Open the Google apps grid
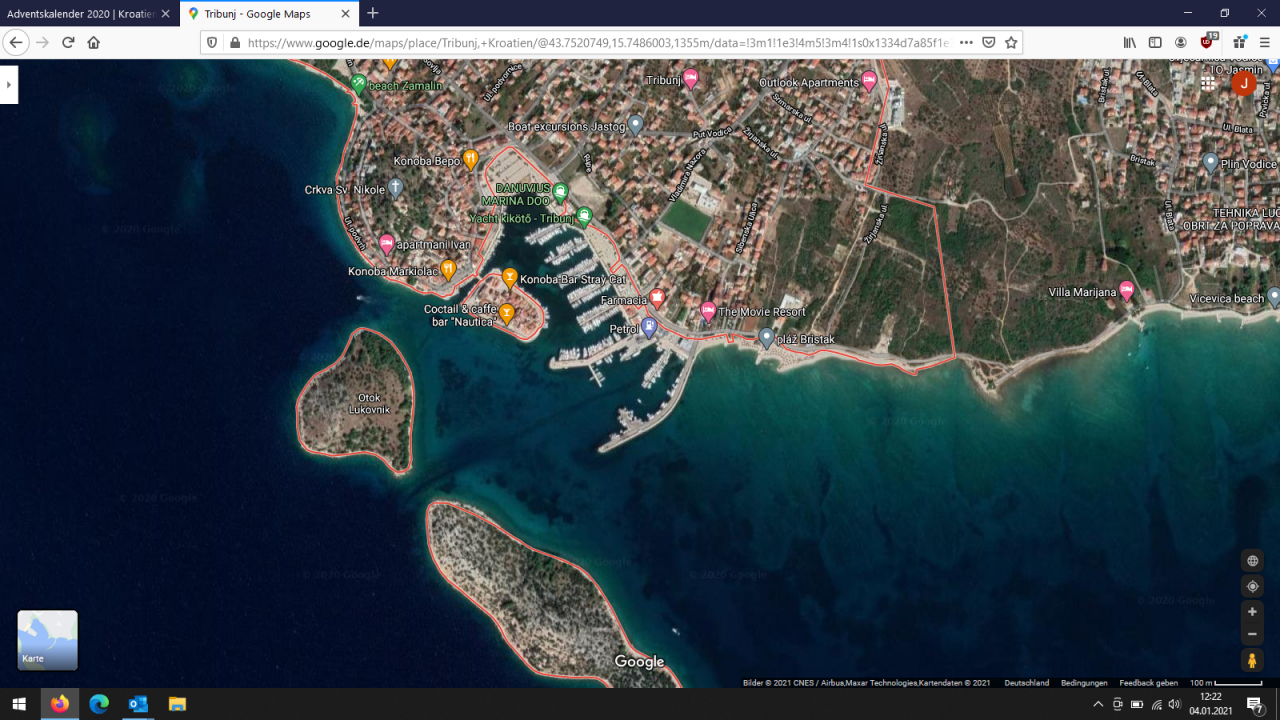 (1208, 83)
